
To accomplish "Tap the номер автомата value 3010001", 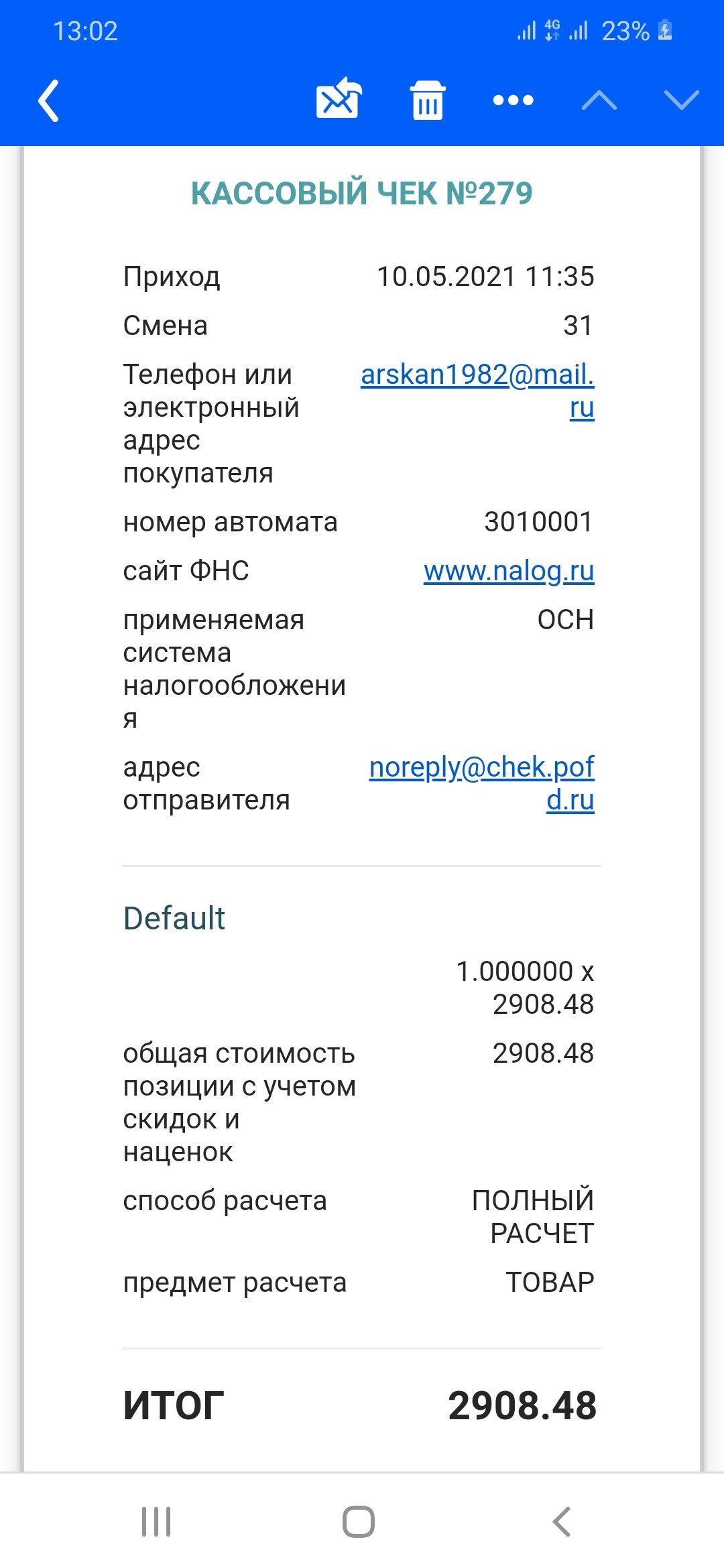I will [x=539, y=522].
